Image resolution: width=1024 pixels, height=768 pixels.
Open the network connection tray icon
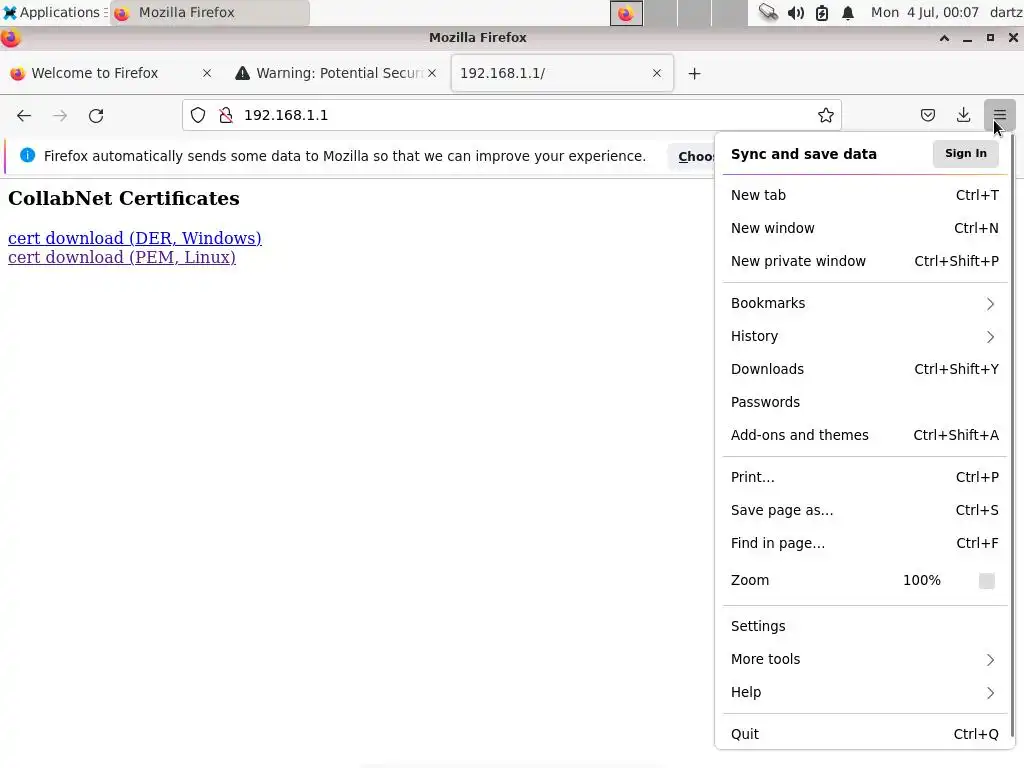coord(768,12)
